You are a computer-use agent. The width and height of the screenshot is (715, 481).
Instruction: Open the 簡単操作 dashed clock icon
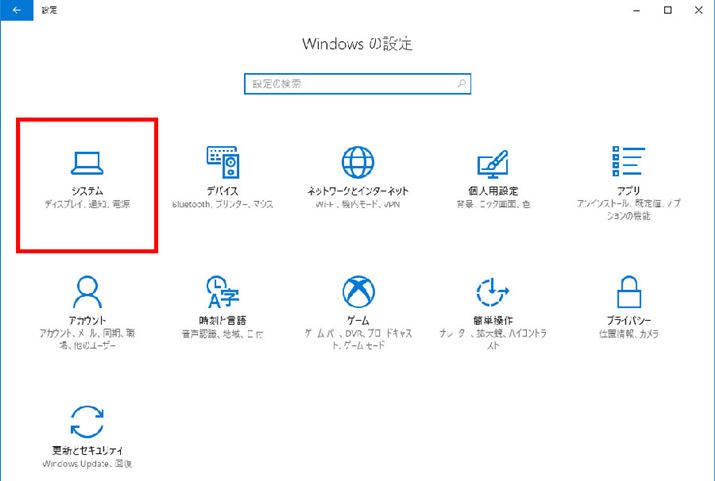coord(493,292)
